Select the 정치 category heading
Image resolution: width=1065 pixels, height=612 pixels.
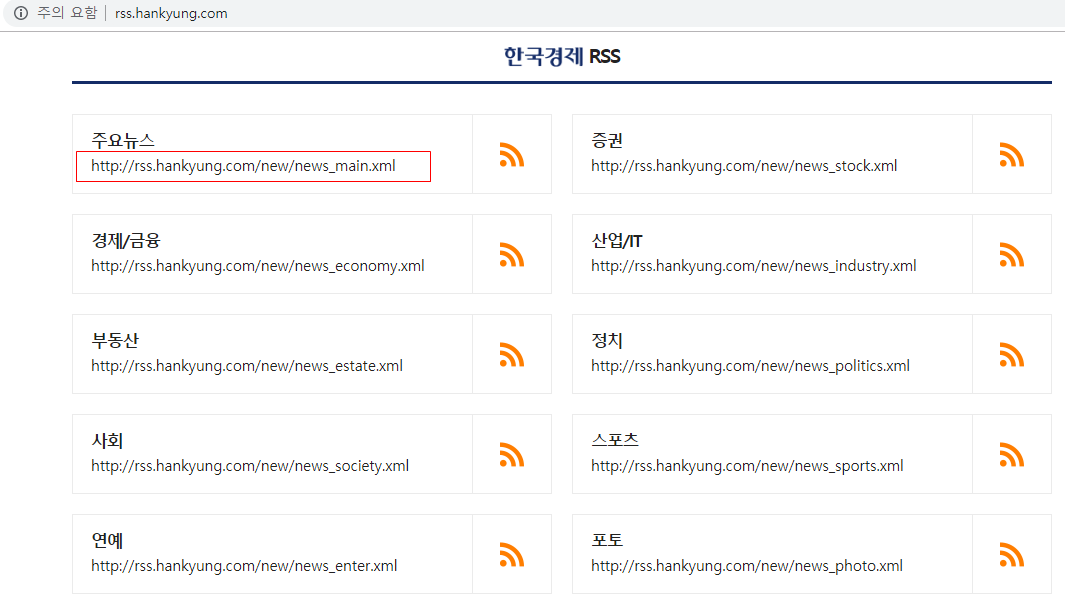pos(607,340)
